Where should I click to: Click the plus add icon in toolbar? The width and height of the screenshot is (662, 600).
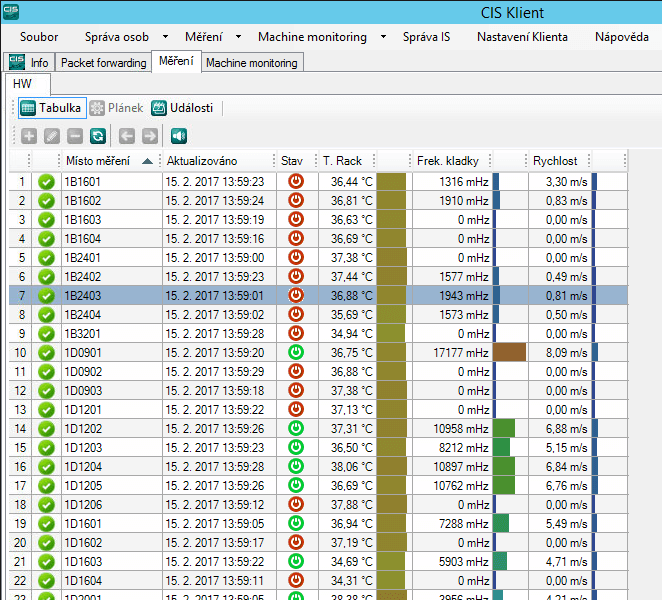coord(29,136)
